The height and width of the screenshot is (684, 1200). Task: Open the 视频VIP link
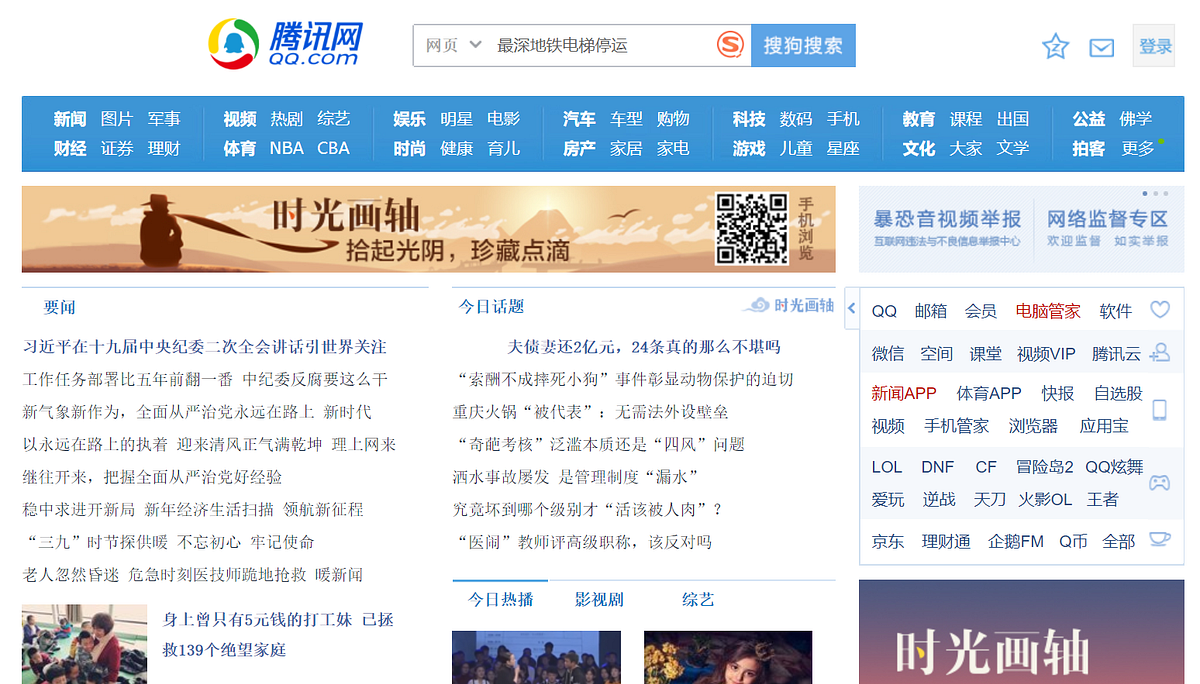(1046, 353)
